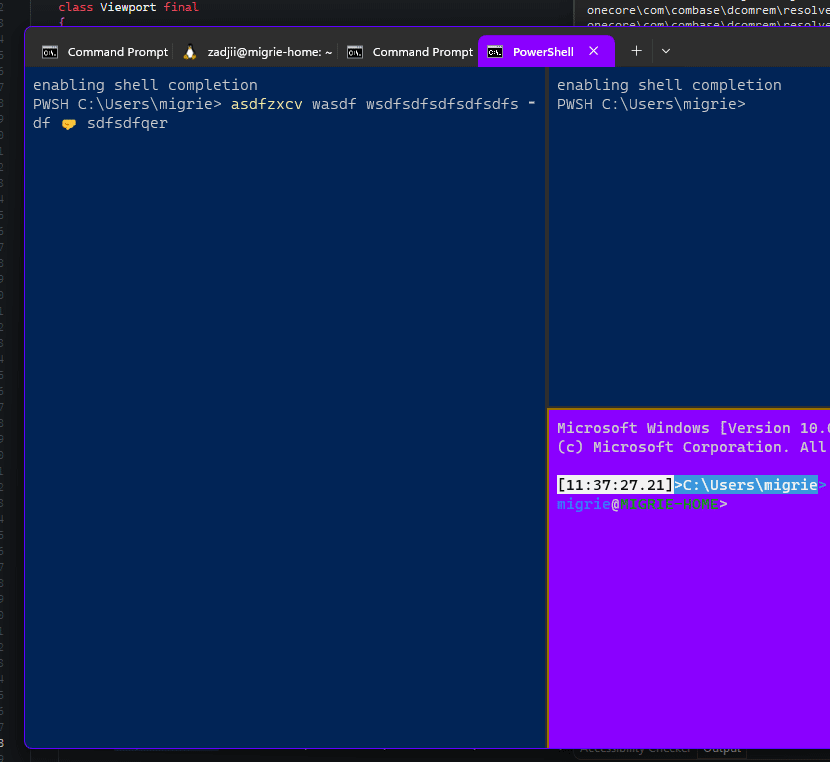Switch to the zadjii@migrie-home tab

coord(258,52)
